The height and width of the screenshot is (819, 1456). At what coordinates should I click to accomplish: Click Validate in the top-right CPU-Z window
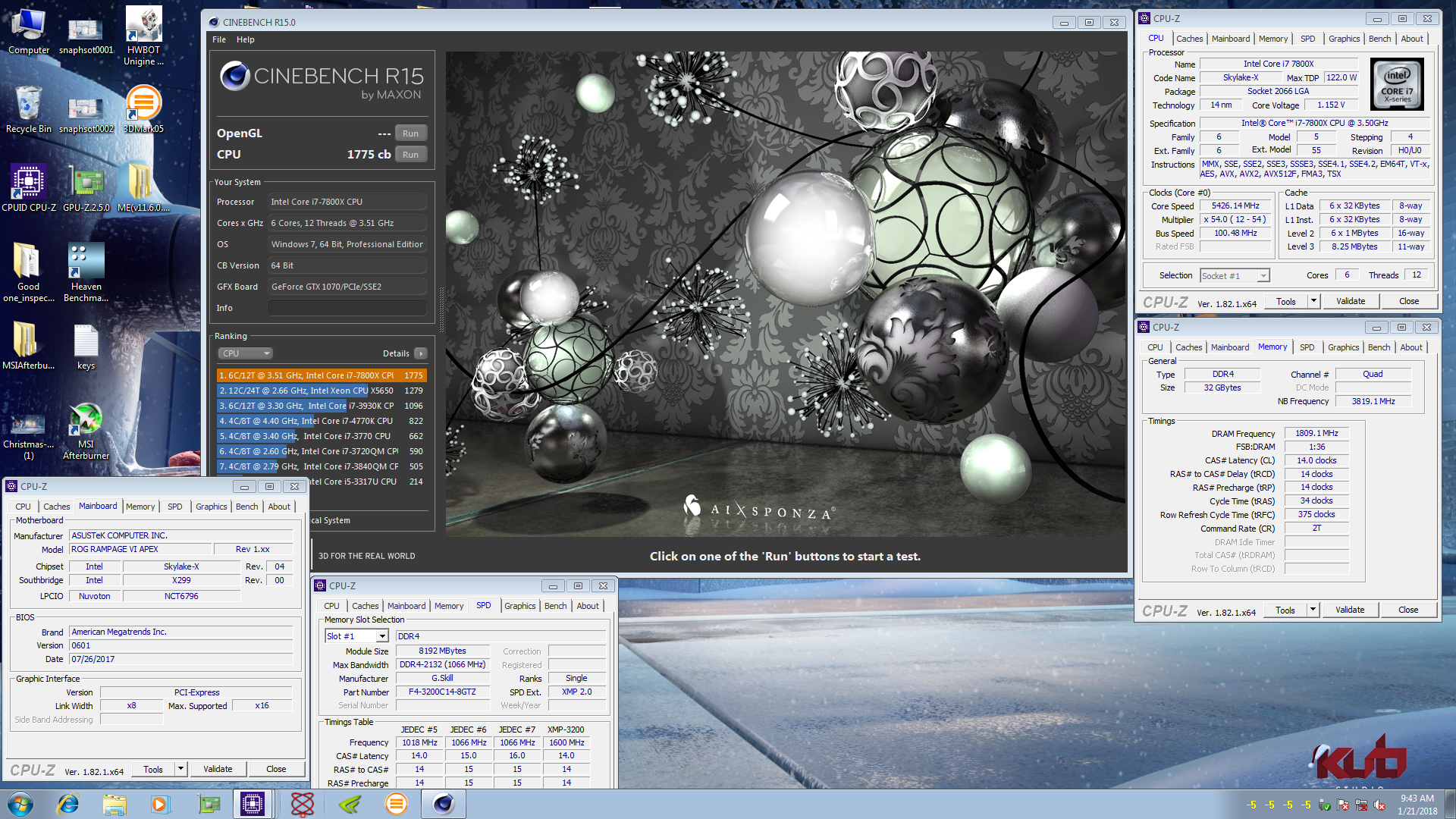click(1351, 302)
